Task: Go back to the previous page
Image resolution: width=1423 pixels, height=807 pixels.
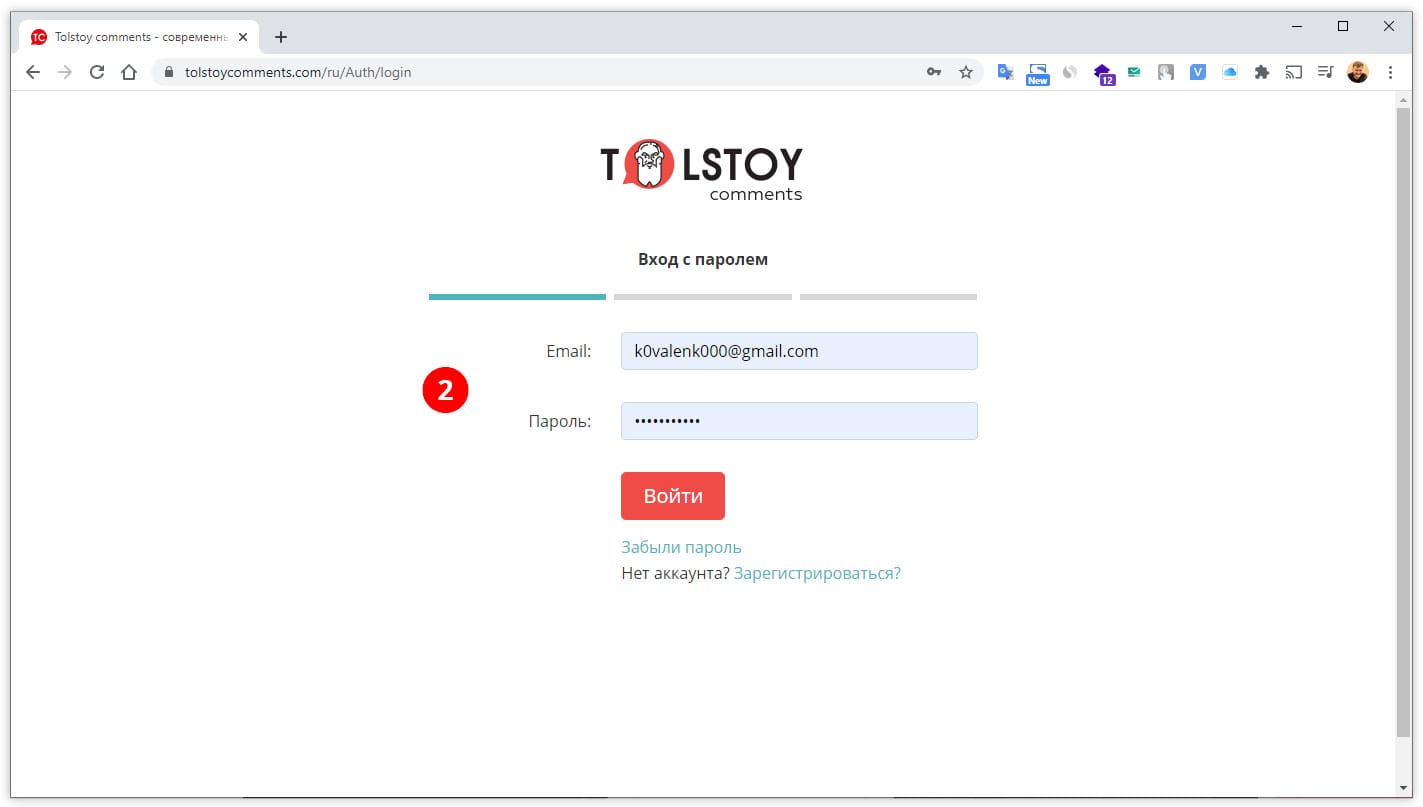Action: coord(33,72)
